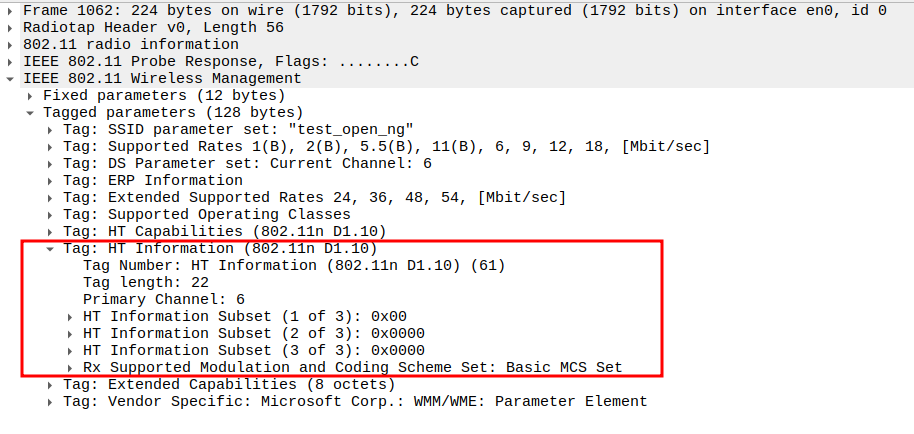Viewport: 914px width, 434px height.
Task: Expand the DS Parameter set tag
Action: click(x=50, y=164)
